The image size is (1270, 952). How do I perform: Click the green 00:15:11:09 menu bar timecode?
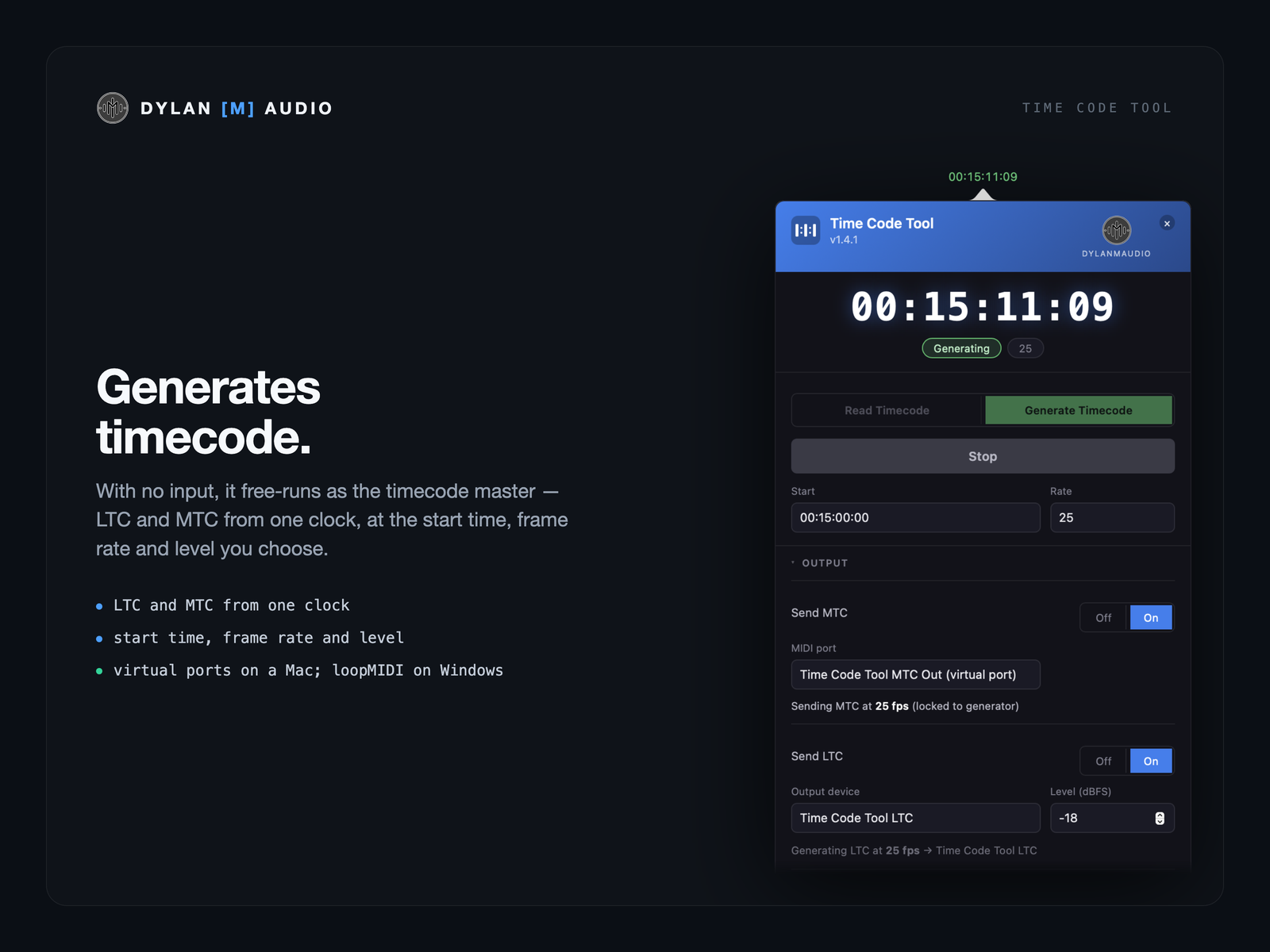(x=983, y=177)
